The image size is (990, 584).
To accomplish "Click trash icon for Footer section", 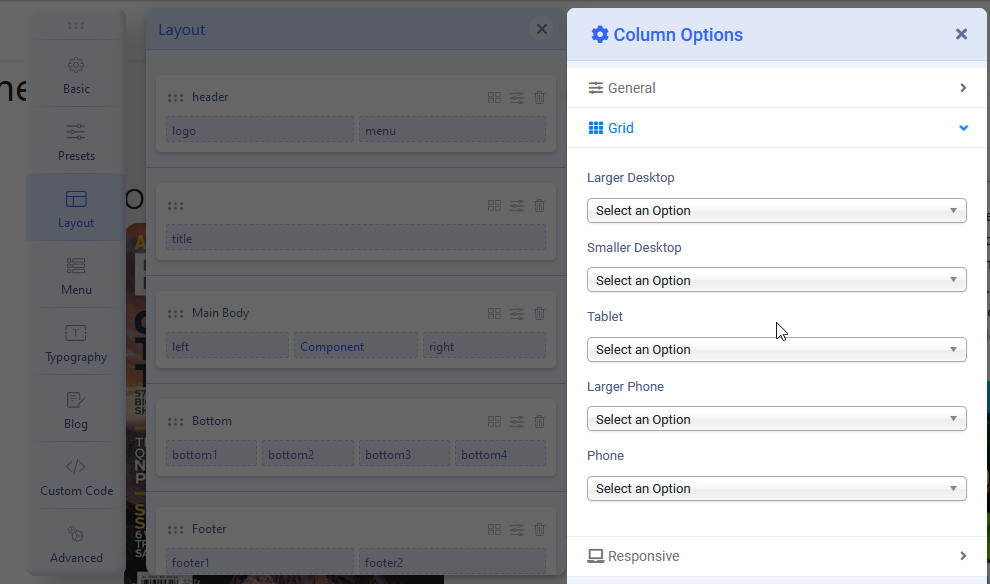I will [540, 529].
